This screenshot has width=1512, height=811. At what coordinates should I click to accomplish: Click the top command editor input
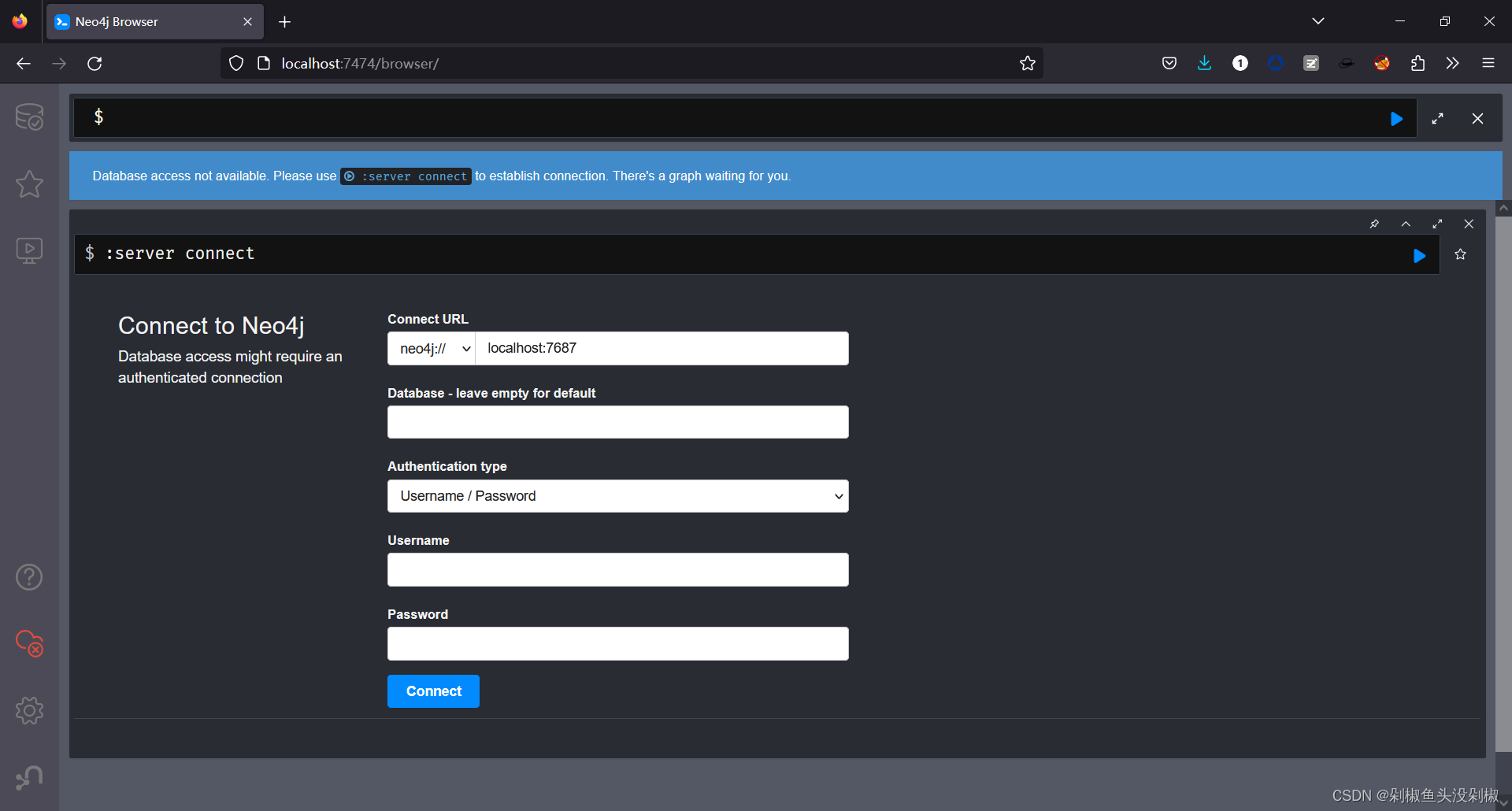[744, 118]
